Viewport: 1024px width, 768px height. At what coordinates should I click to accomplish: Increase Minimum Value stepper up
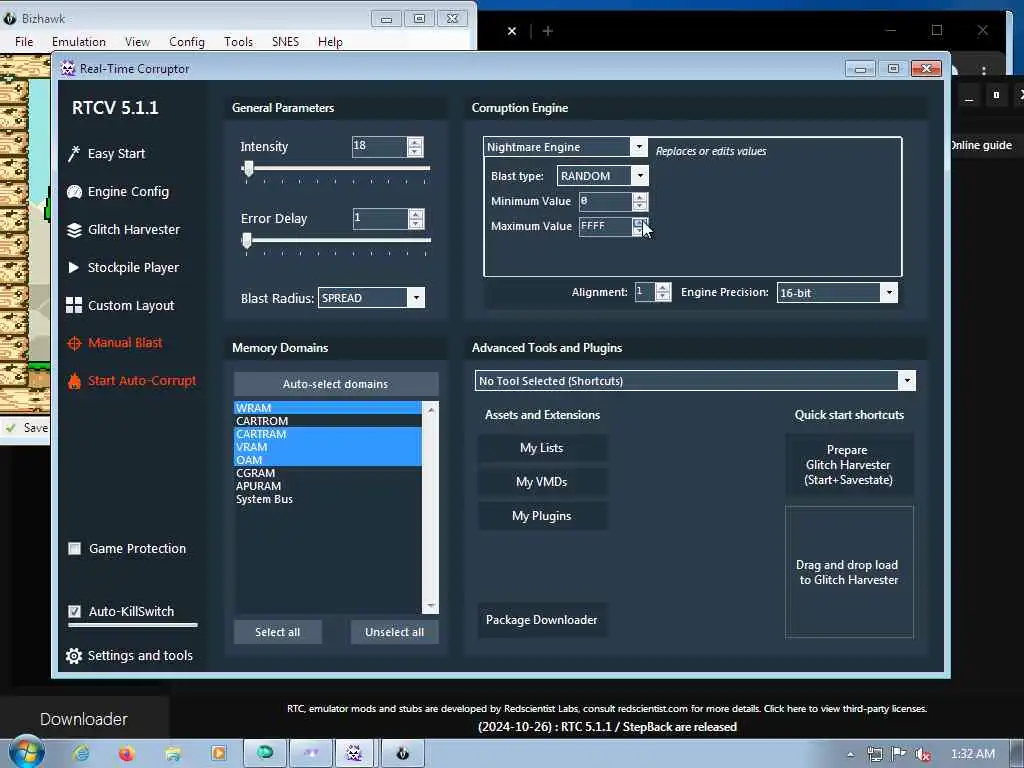[x=640, y=197]
